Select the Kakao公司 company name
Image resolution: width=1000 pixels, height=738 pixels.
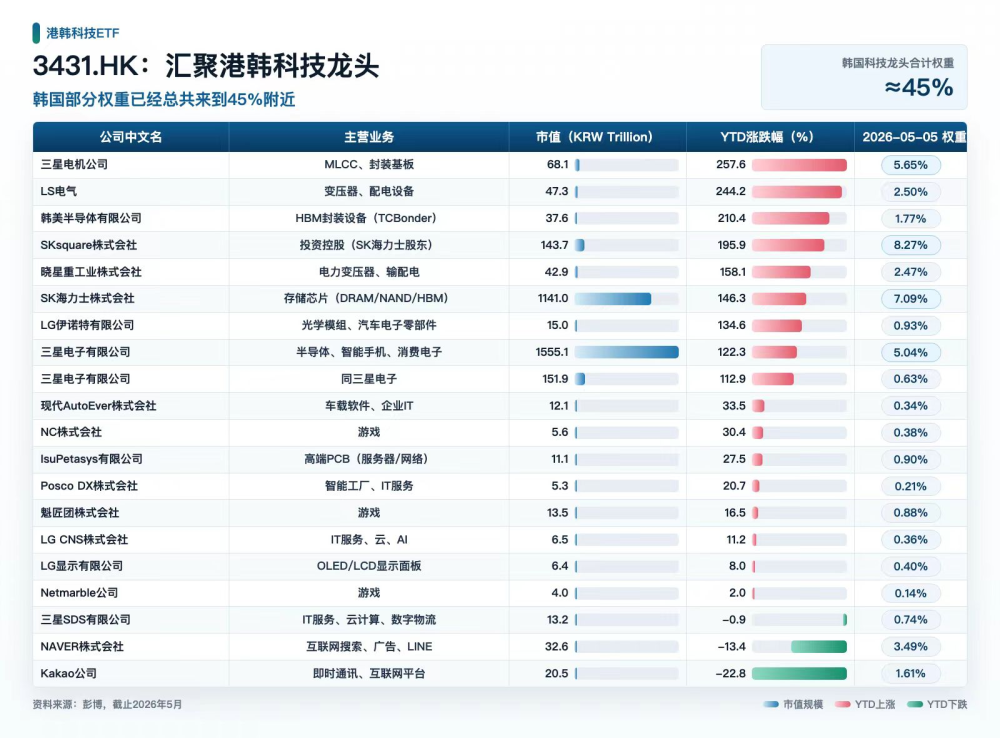tap(69, 673)
